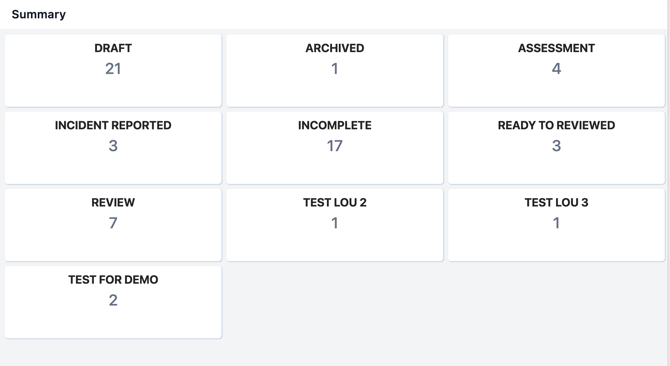Select the ASSESSMENT summary card
This screenshot has height=366, width=670.
556,70
